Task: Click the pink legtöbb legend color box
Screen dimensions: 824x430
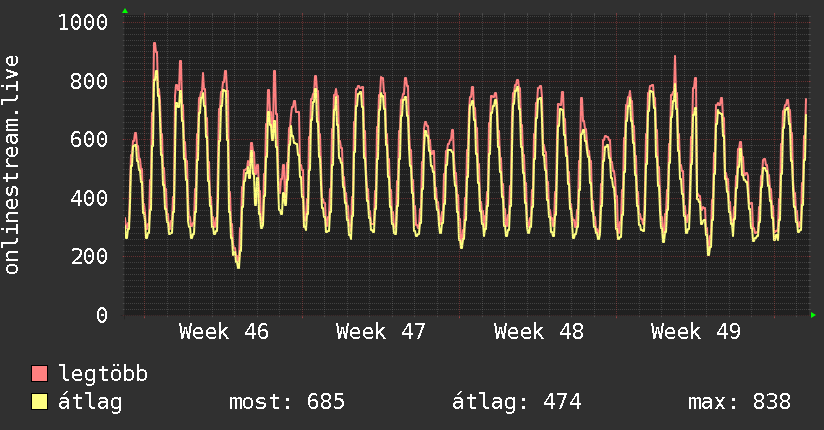Action: click(39, 373)
